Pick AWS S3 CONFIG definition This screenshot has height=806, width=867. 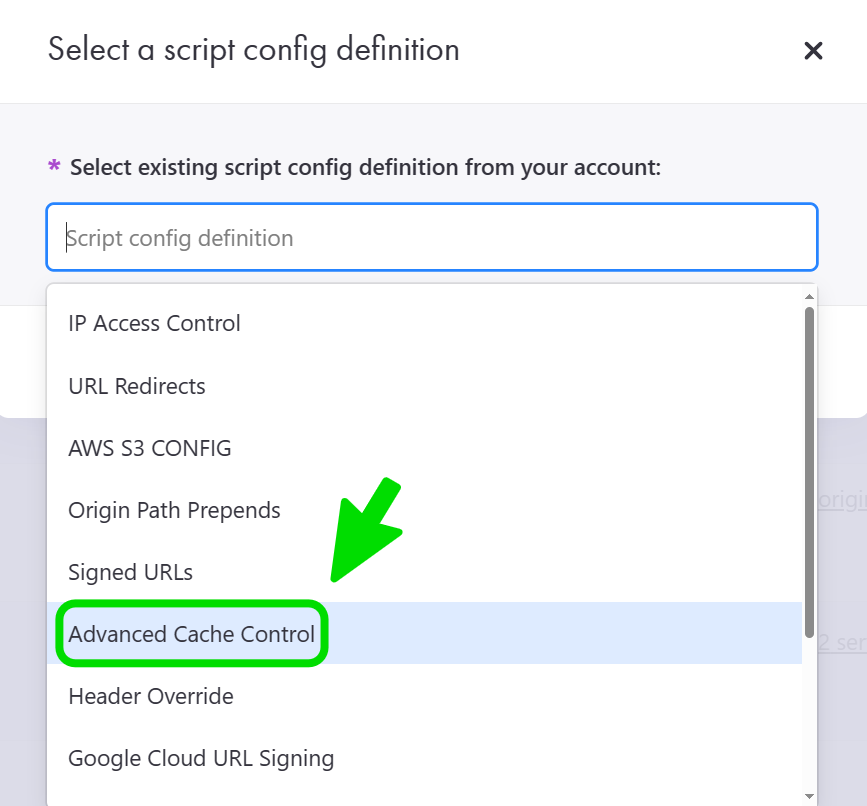coord(150,448)
